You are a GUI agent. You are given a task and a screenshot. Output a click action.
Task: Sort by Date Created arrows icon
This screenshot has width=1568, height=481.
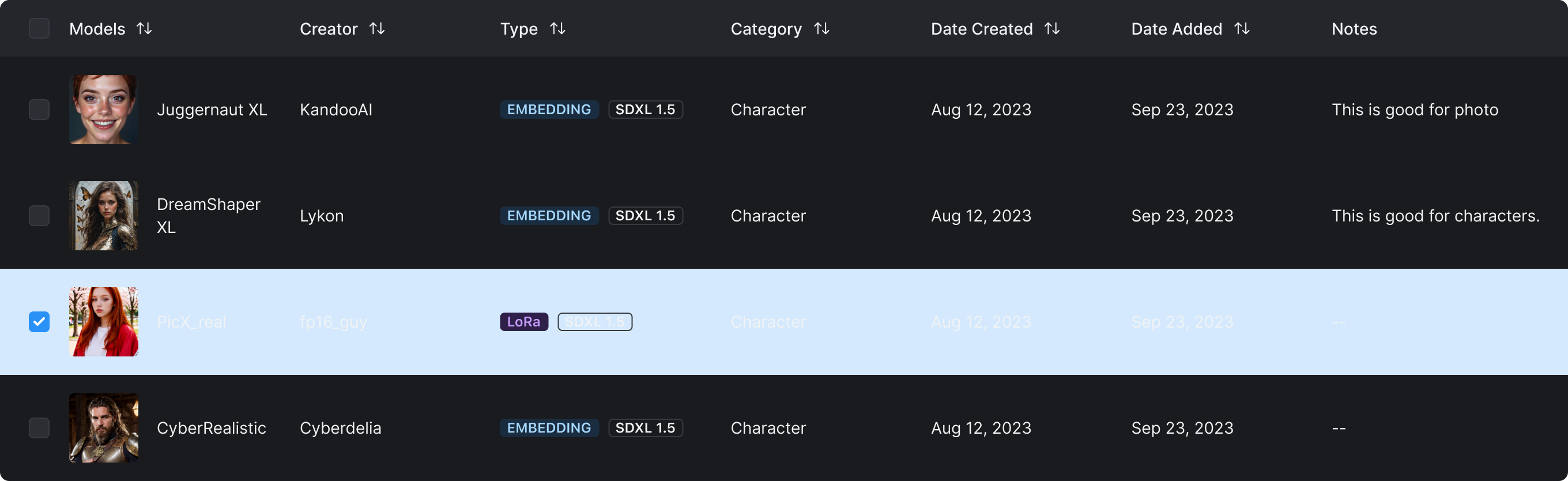point(1052,29)
